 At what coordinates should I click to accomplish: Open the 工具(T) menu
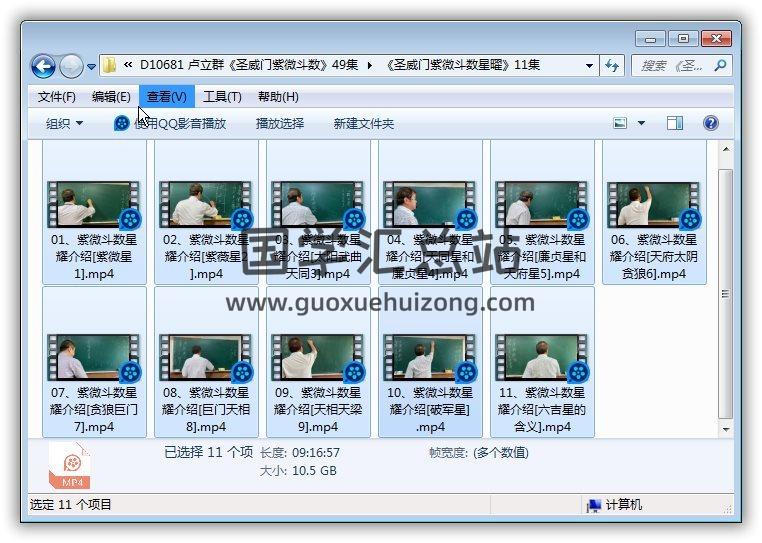pyautogui.click(x=221, y=97)
